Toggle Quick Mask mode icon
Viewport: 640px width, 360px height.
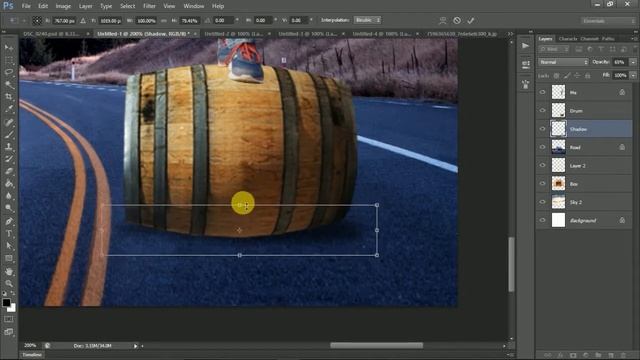[9, 319]
